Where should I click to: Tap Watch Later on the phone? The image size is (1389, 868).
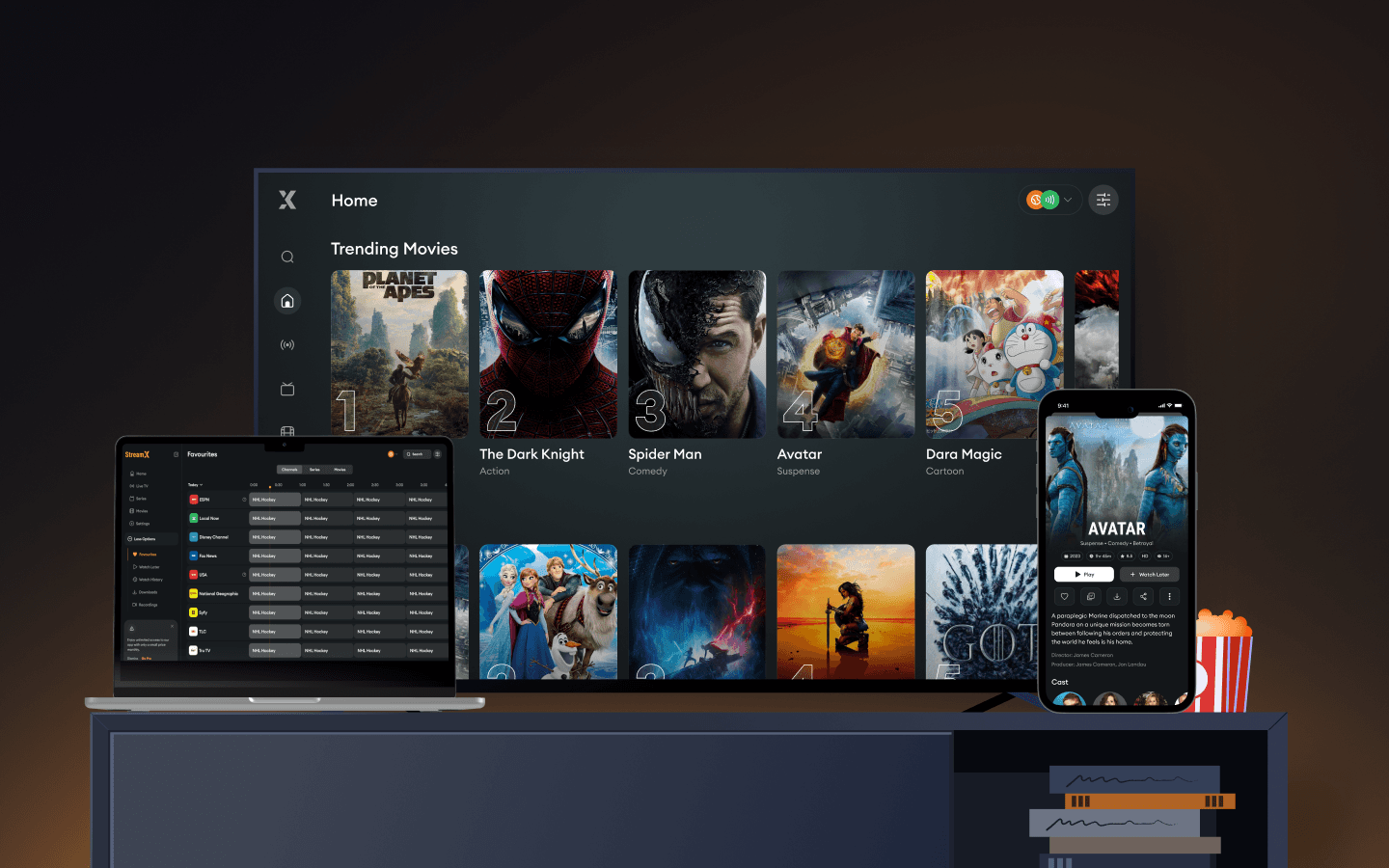point(1150,574)
